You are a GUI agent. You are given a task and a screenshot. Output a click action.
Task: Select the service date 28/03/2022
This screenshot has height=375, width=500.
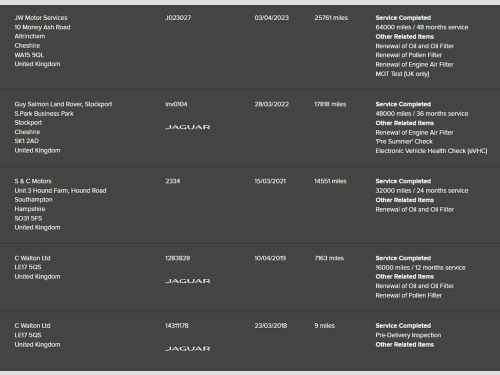[x=271, y=104]
